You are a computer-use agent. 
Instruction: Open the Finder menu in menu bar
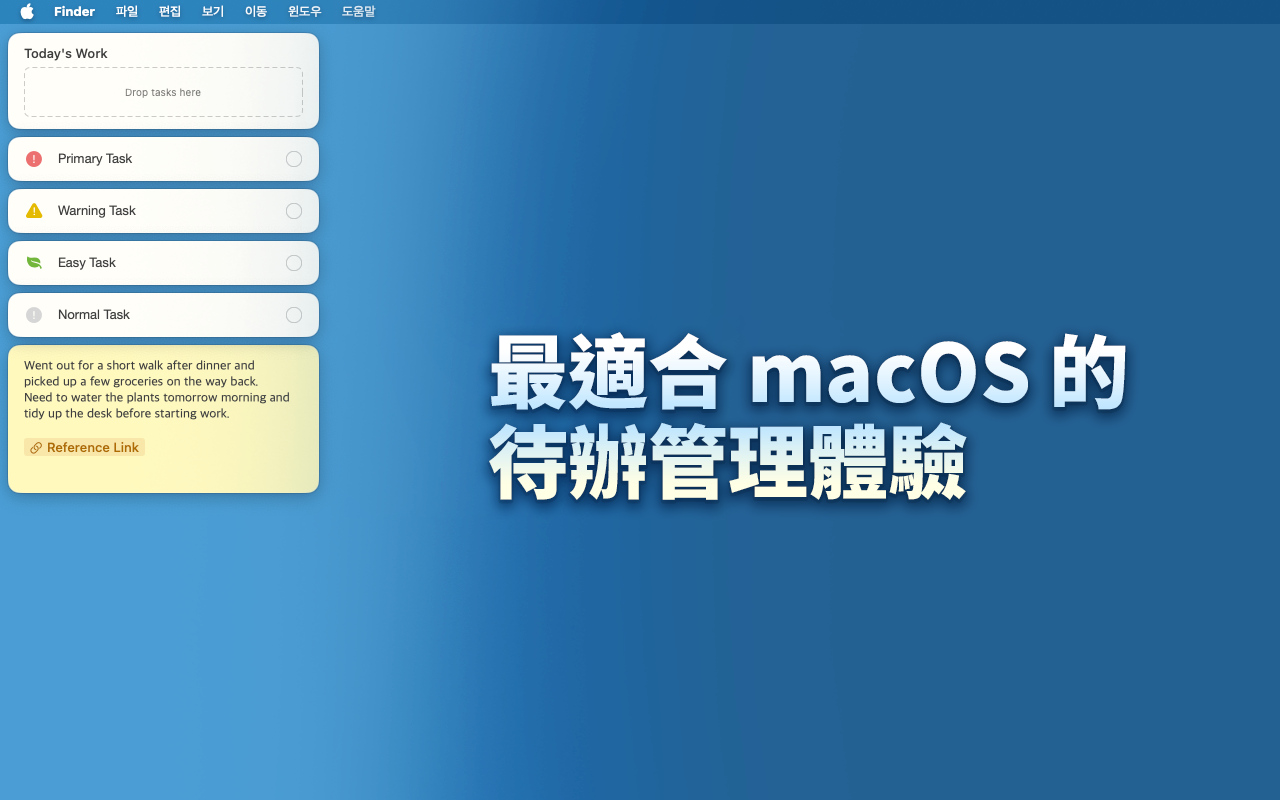pyautogui.click(x=74, y=12)
